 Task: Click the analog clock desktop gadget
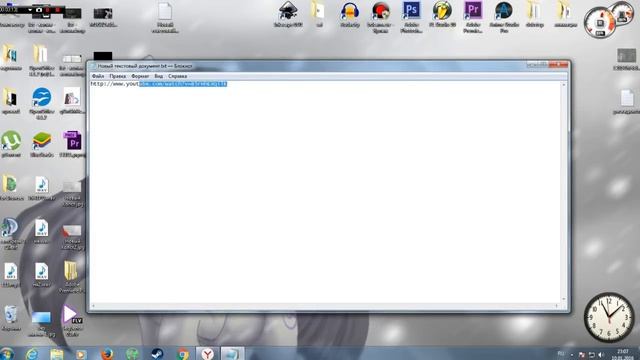[609, 318]
